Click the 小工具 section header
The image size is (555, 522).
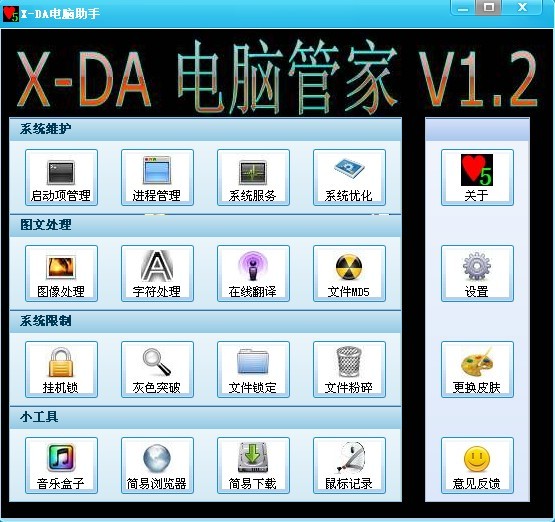[x=205, y=418]
